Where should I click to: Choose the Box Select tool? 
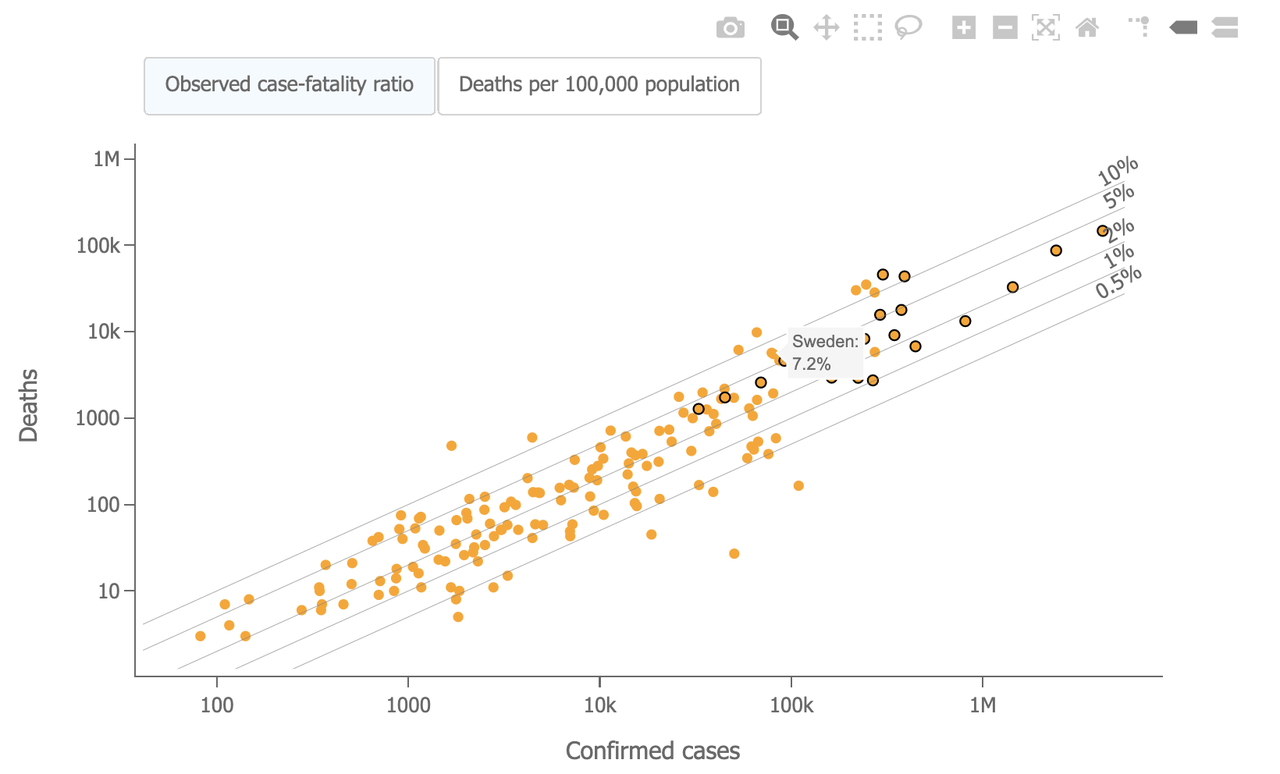[x=868, y=28]
